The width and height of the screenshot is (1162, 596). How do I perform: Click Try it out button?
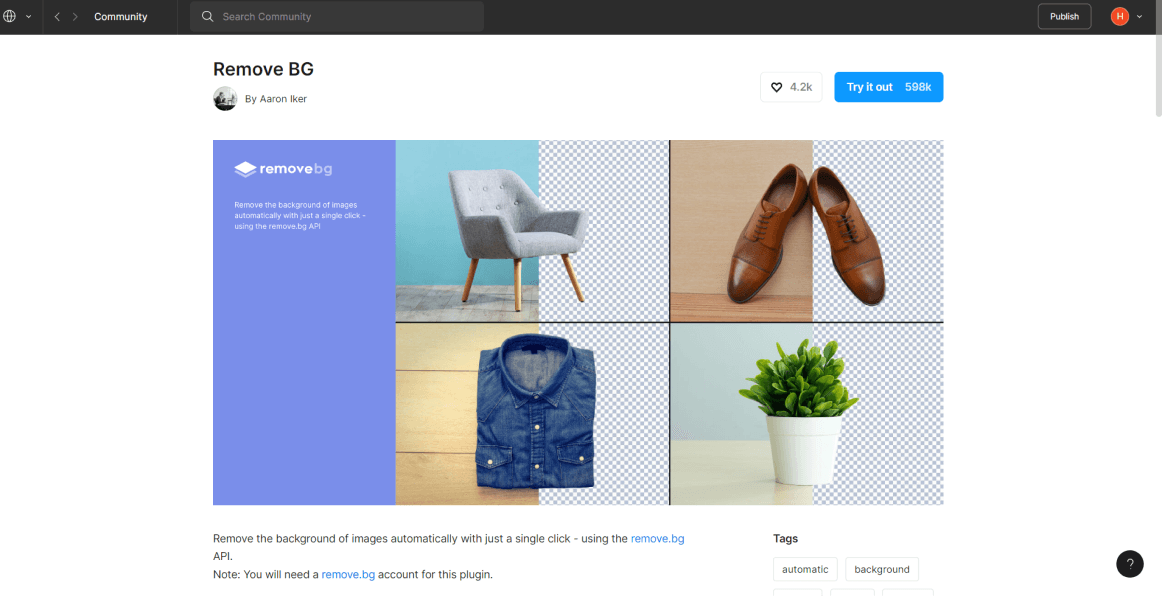(x=889, y=87)
